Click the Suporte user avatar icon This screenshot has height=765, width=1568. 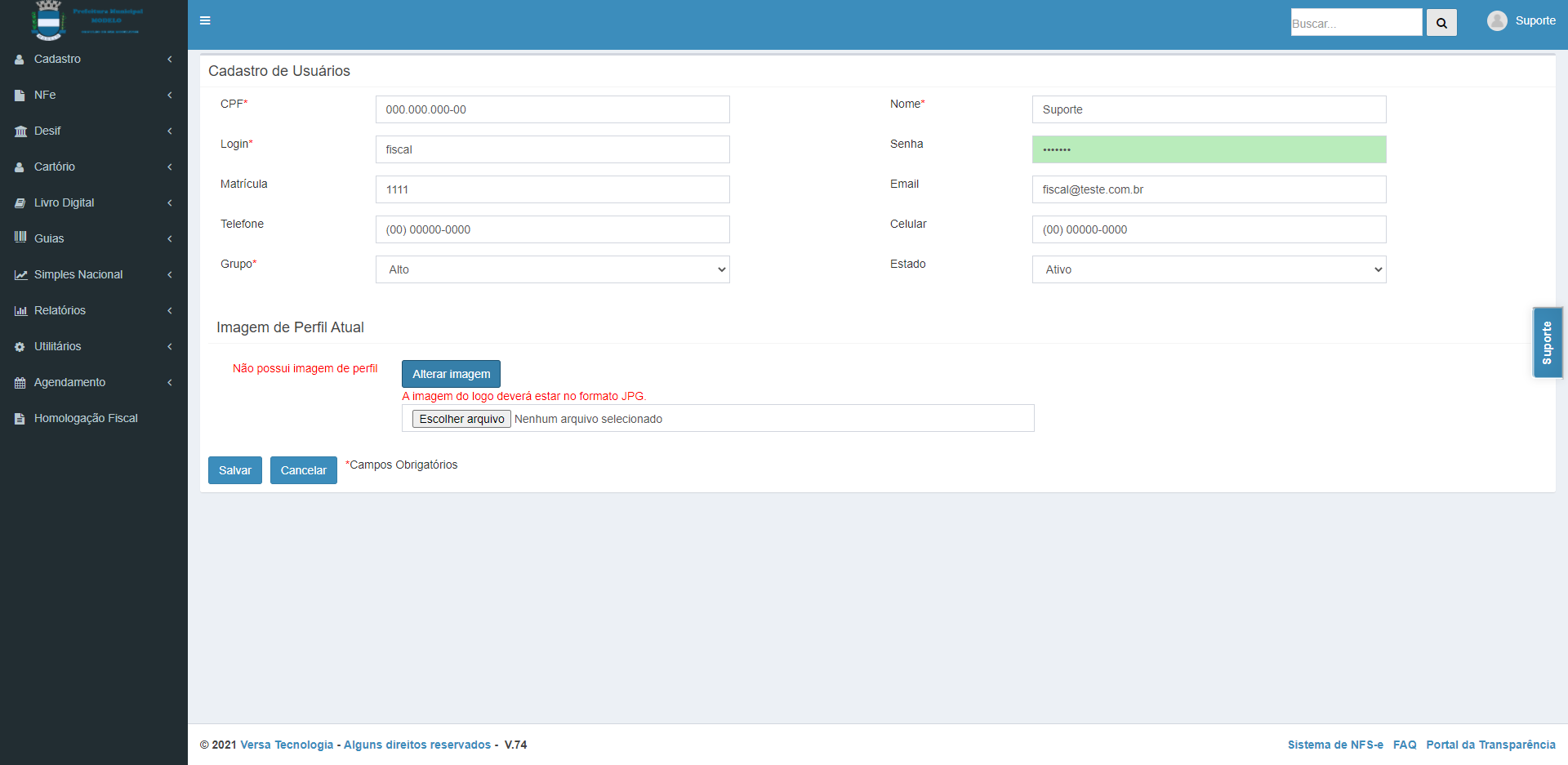click(x=1496, y=21)
